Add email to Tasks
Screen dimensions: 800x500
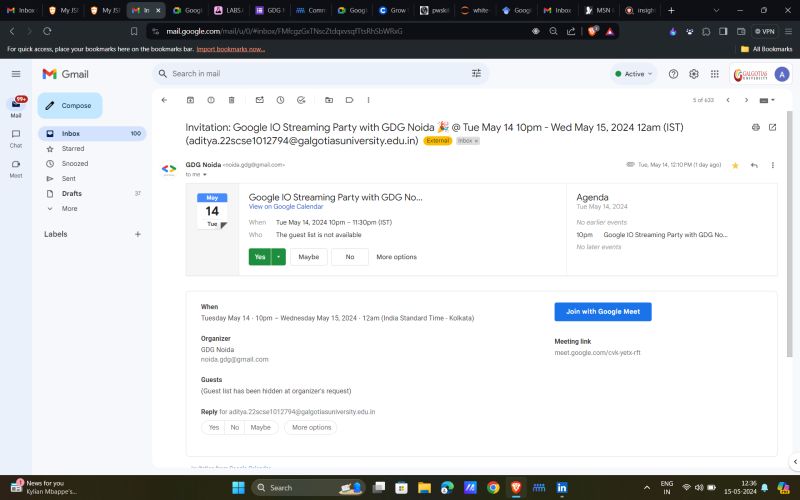[301, 100]
